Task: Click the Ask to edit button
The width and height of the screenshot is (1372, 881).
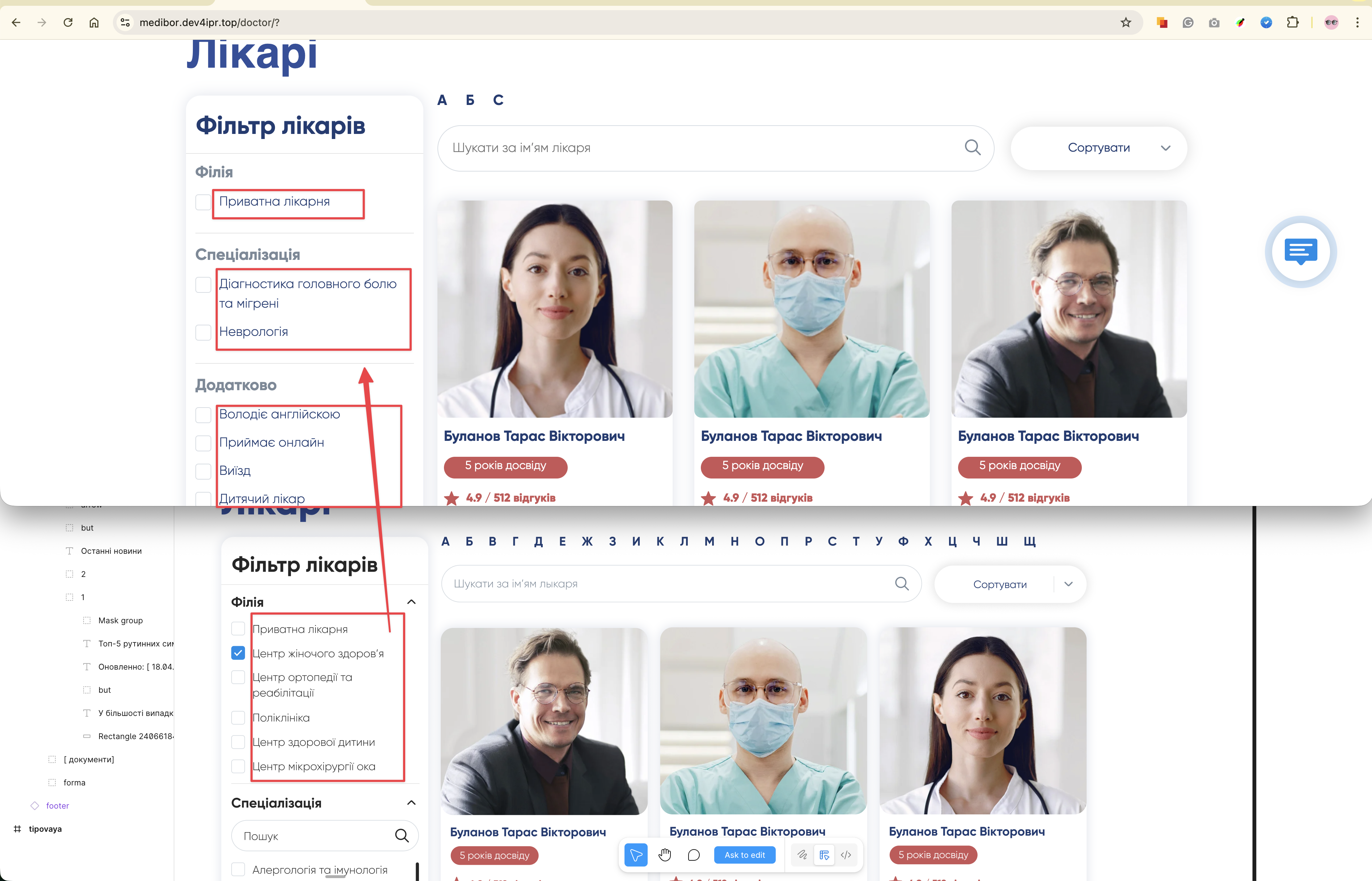Action: pos(744,855)
